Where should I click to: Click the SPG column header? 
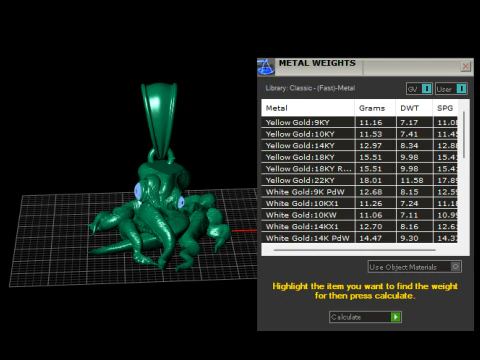[445, 108]
